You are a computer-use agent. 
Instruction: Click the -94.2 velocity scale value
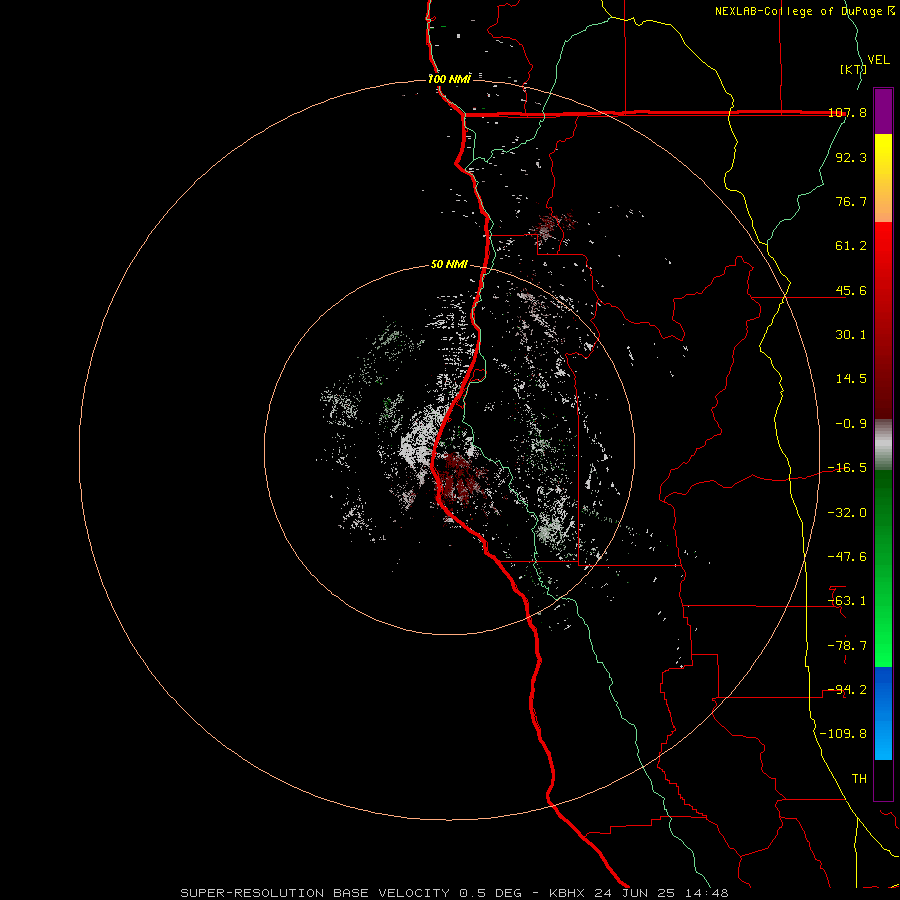[847, 690]
